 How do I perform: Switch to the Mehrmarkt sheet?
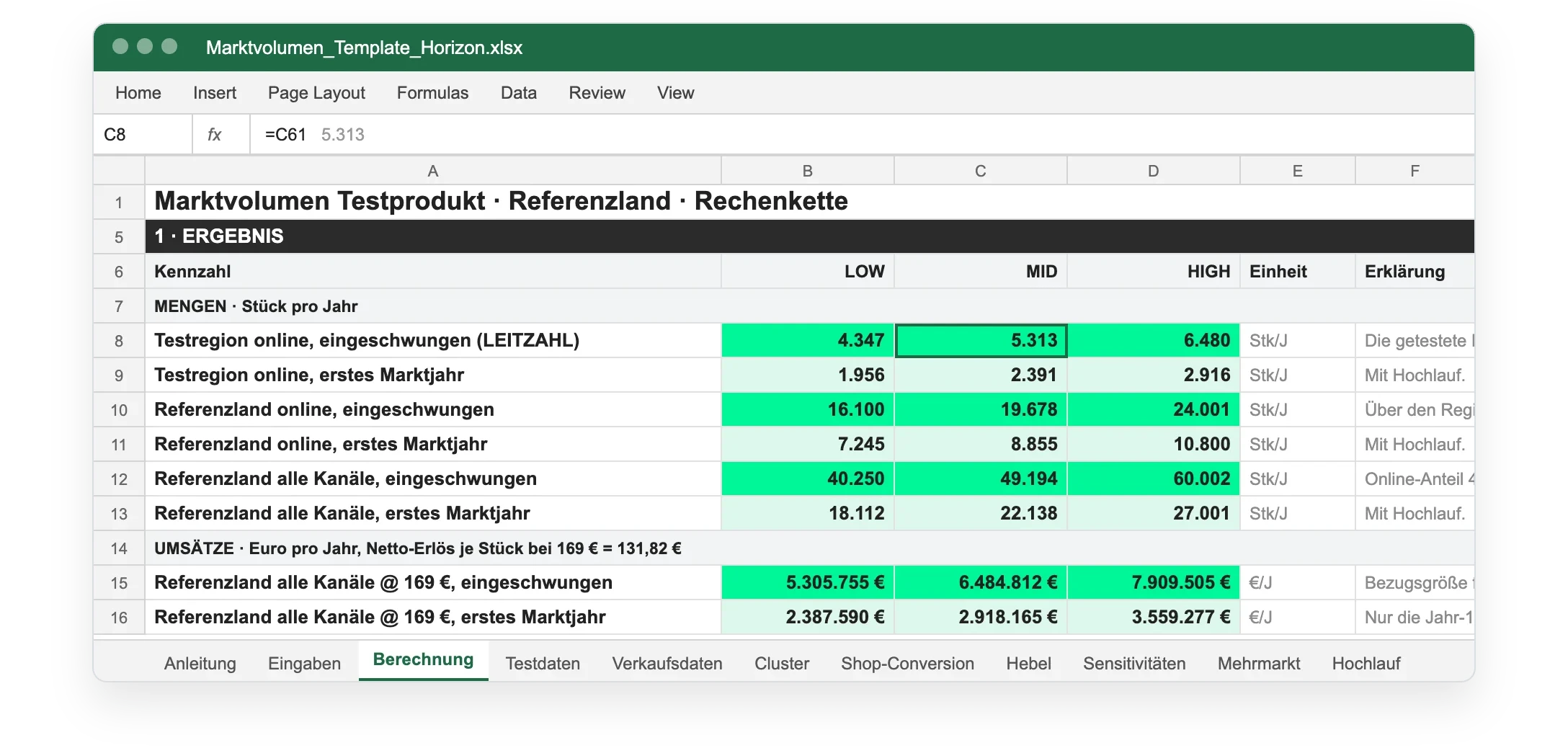click(1259, 664)
